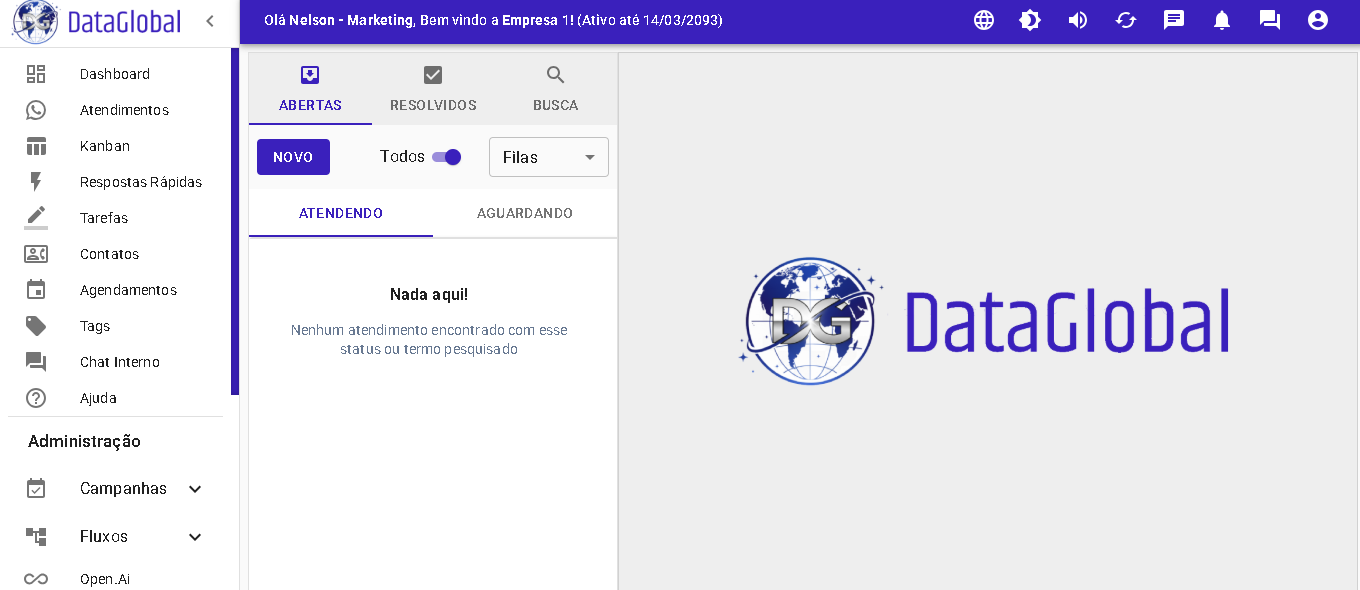Open Kanban from the sidebar
Viewport: 1360px width, 590px height.
pos(105,146)
